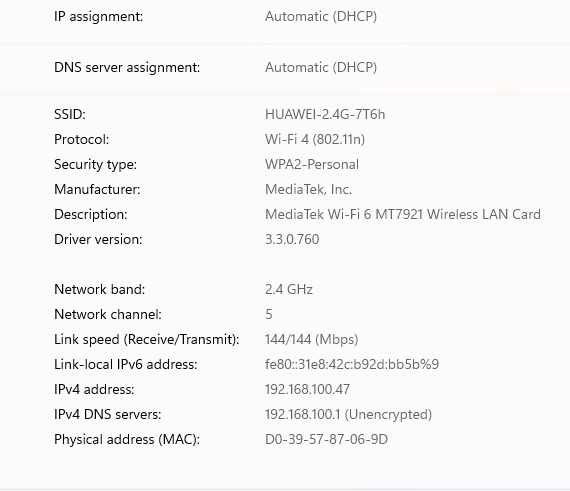Click the IPv4 DNS servers value 192.168.100.1
Screen dimensions: 570x491
pyautogui.click(x=348, y=415)
